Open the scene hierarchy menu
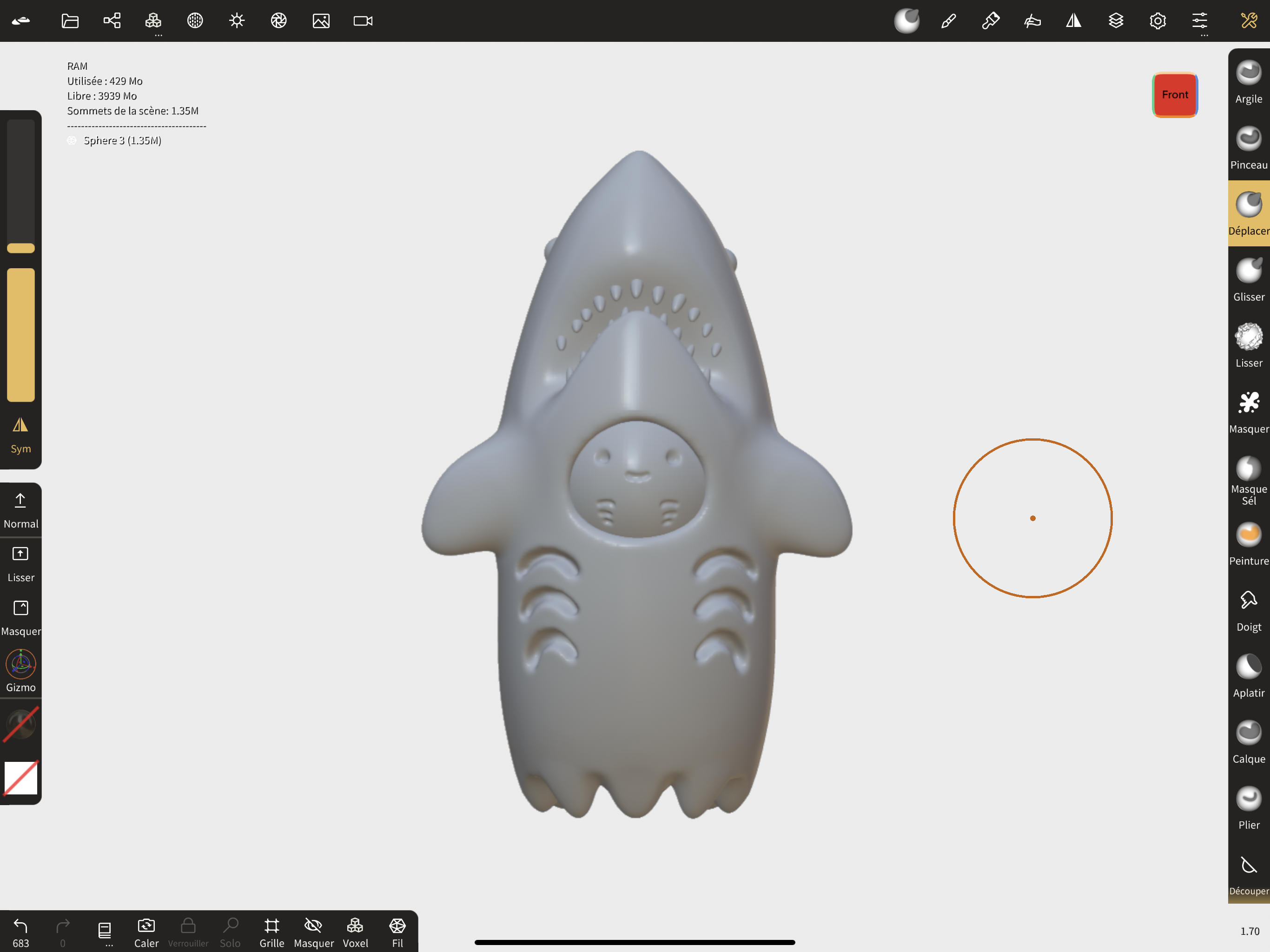 112,21
